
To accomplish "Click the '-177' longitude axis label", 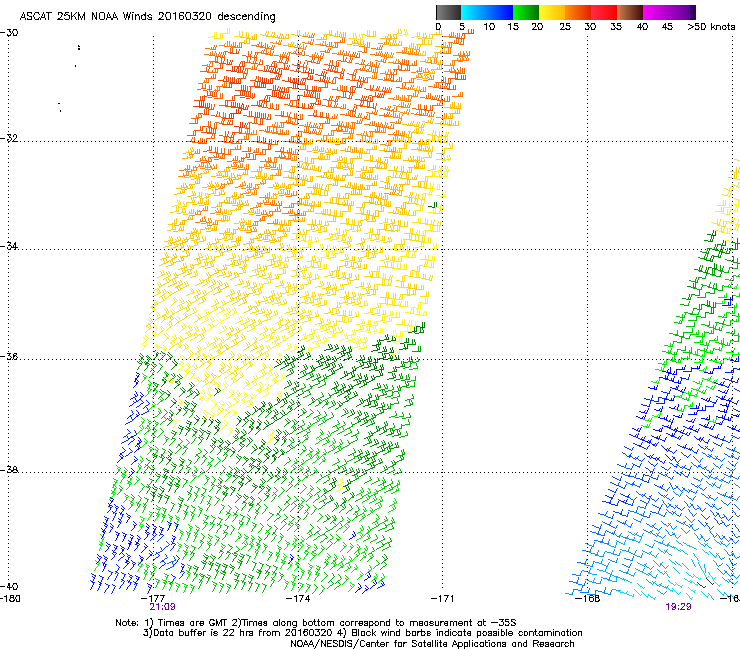I will (153, 599).
